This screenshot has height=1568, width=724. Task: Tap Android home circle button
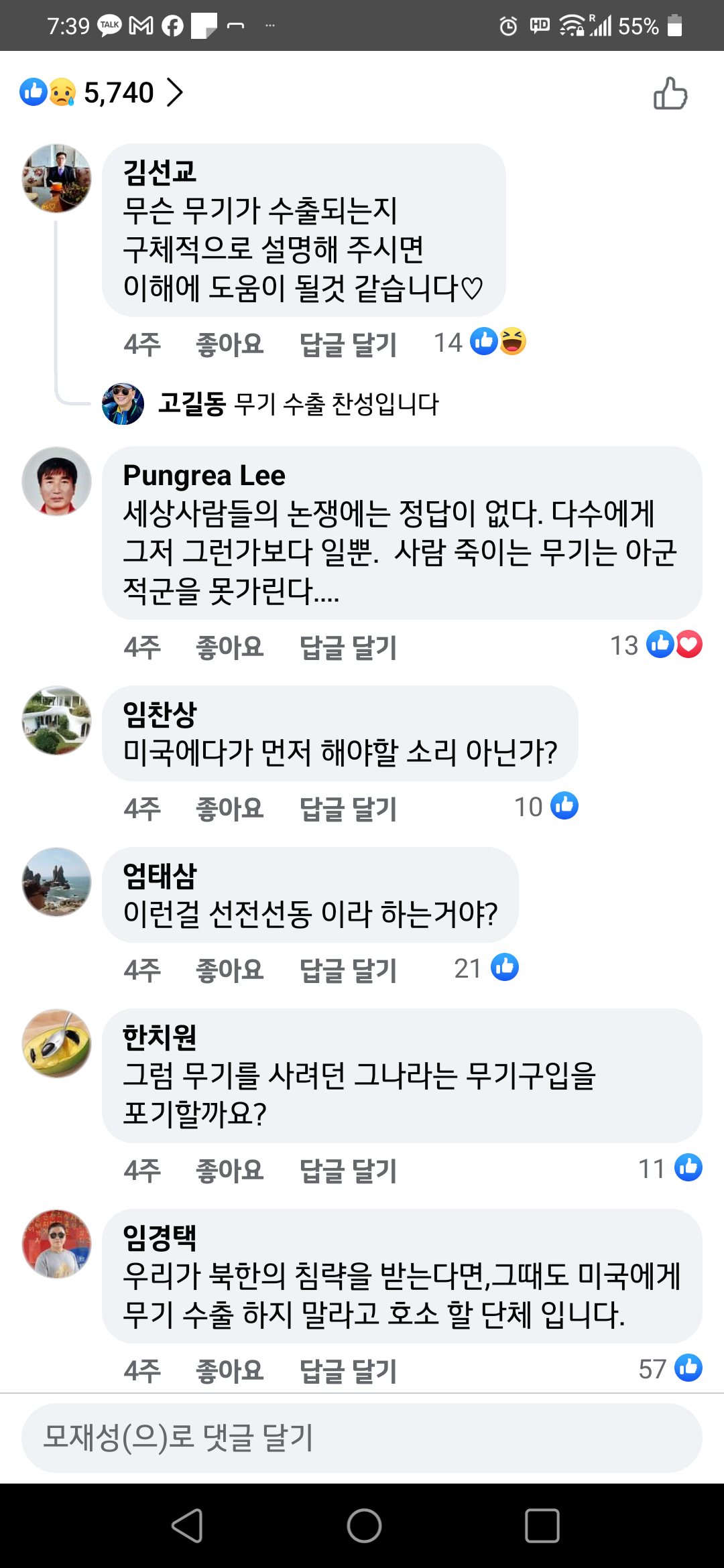[x=364, y=1526]
